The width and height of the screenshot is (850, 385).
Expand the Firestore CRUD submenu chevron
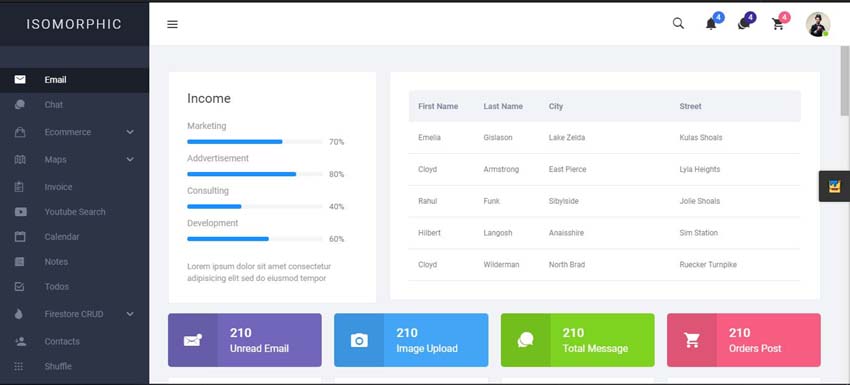130,314
